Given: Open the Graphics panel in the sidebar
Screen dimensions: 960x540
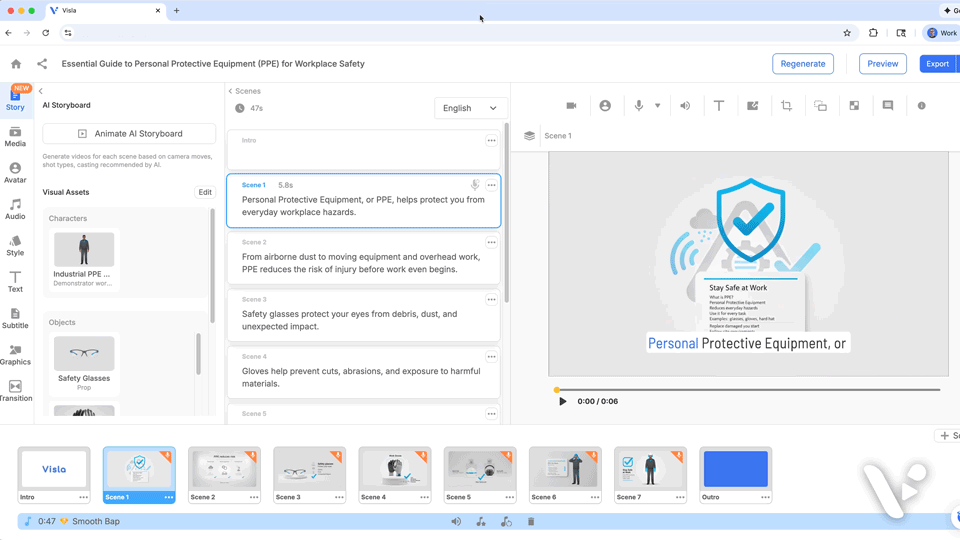Looking at the screenshot, I should point(15,355).
